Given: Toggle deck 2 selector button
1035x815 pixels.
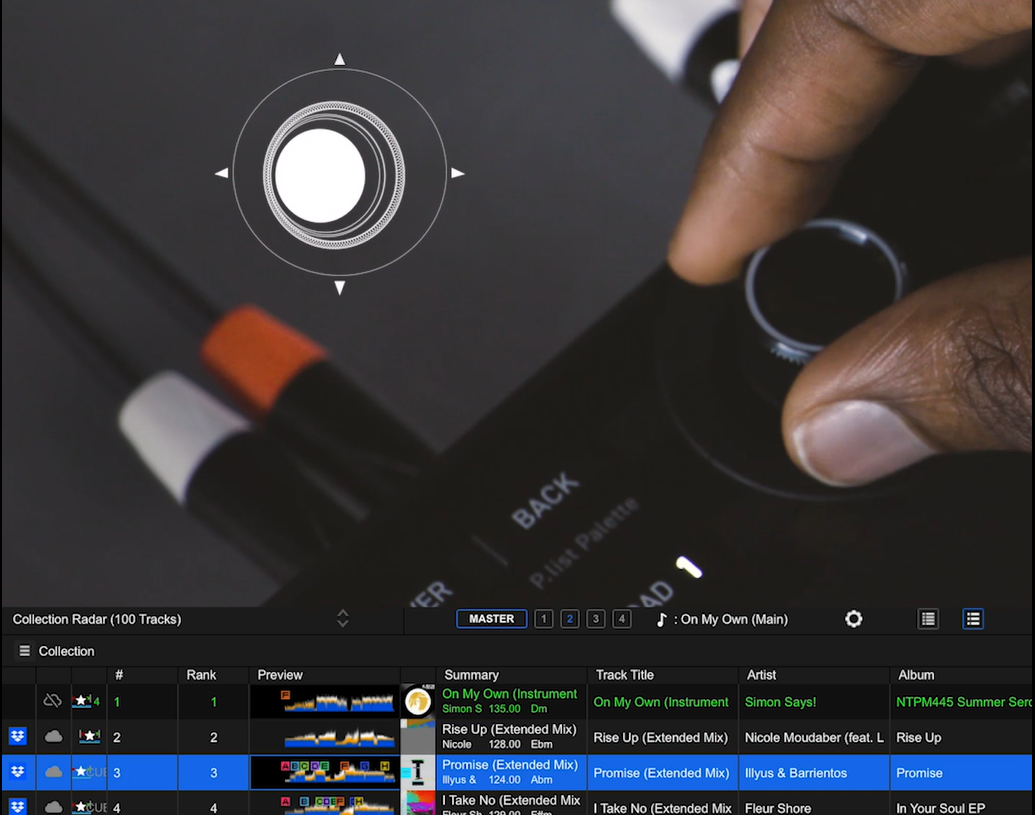Looking at the screenshot, I should (x=569, y=619).
